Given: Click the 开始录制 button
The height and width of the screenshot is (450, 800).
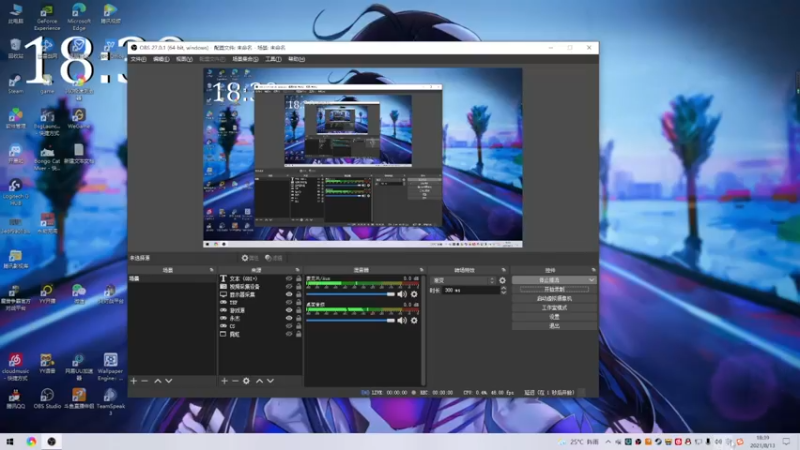Looking at the screenshot, I should [x=554, y=289].
